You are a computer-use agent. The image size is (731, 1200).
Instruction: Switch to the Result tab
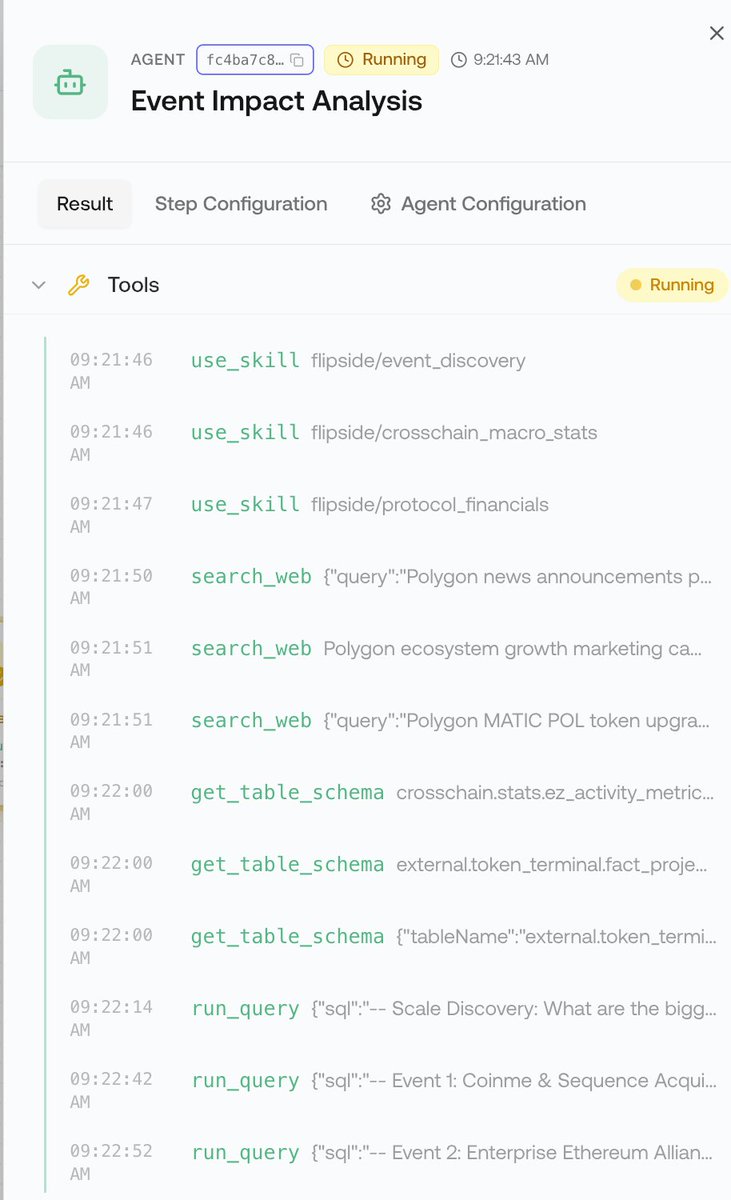(85, 204)
